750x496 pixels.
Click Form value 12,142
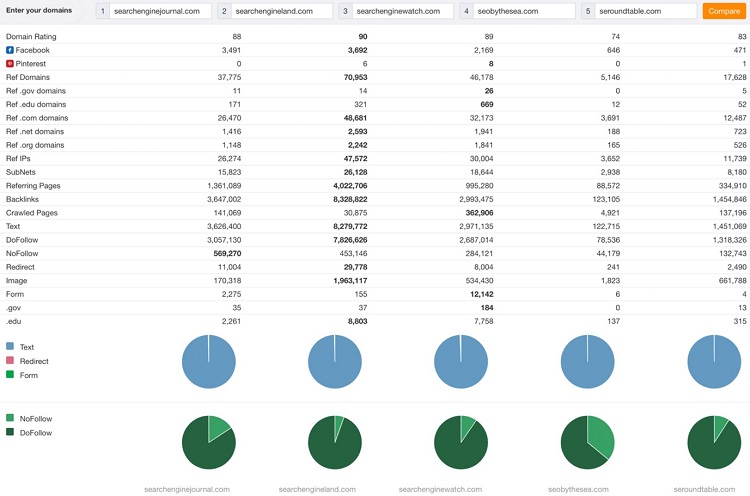[482, 294]
